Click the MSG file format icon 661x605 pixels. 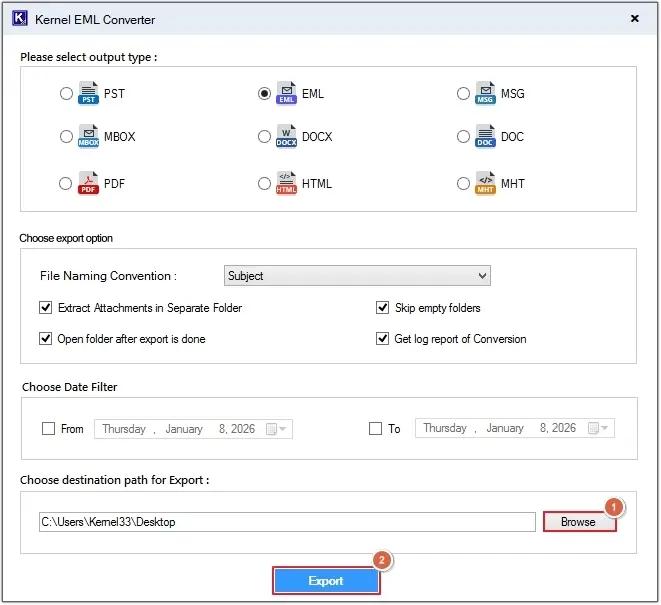[x=485, y=94]
